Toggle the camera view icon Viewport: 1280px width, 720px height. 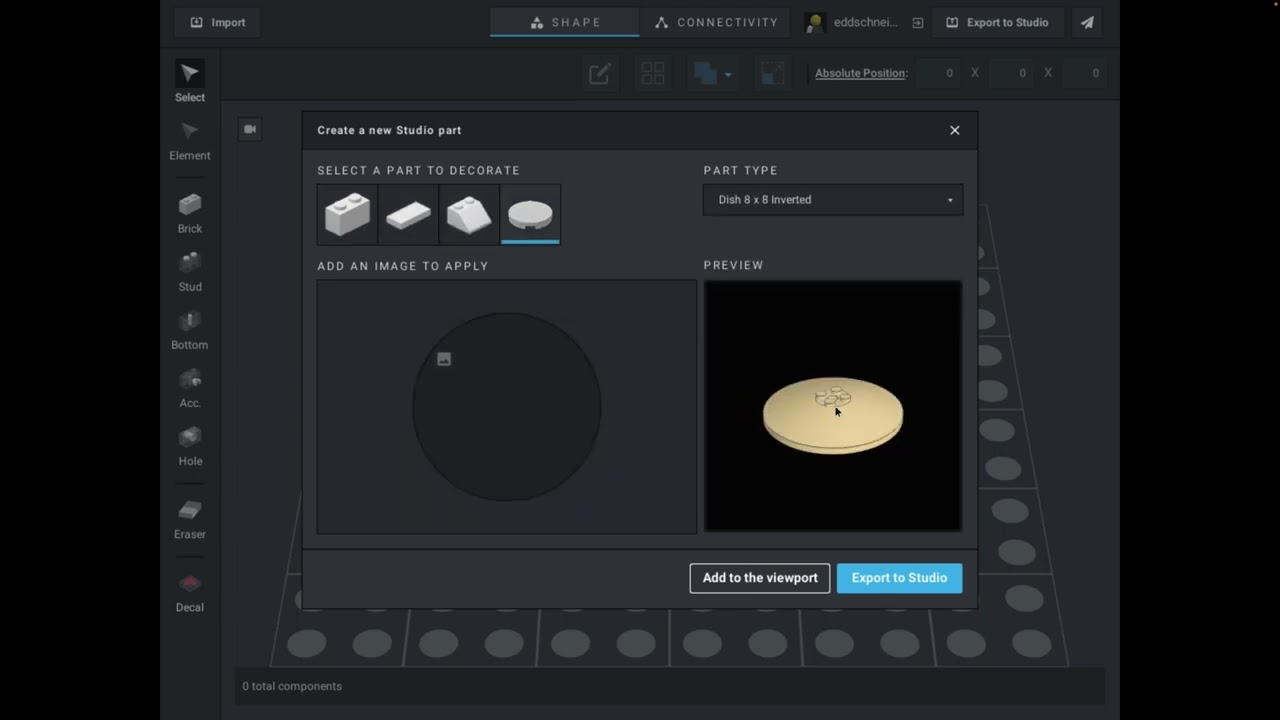(x=250, y=129)
